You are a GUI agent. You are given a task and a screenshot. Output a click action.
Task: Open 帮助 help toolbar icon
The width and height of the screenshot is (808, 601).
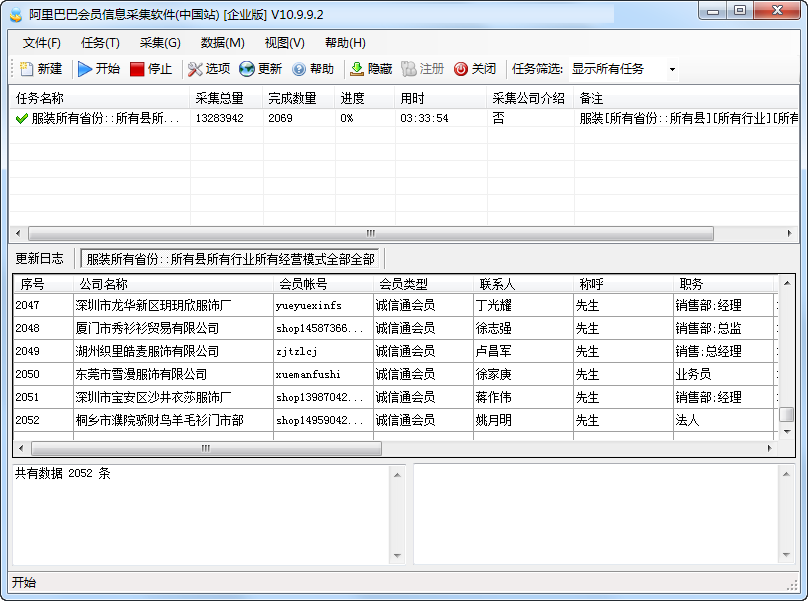point(299,69)
